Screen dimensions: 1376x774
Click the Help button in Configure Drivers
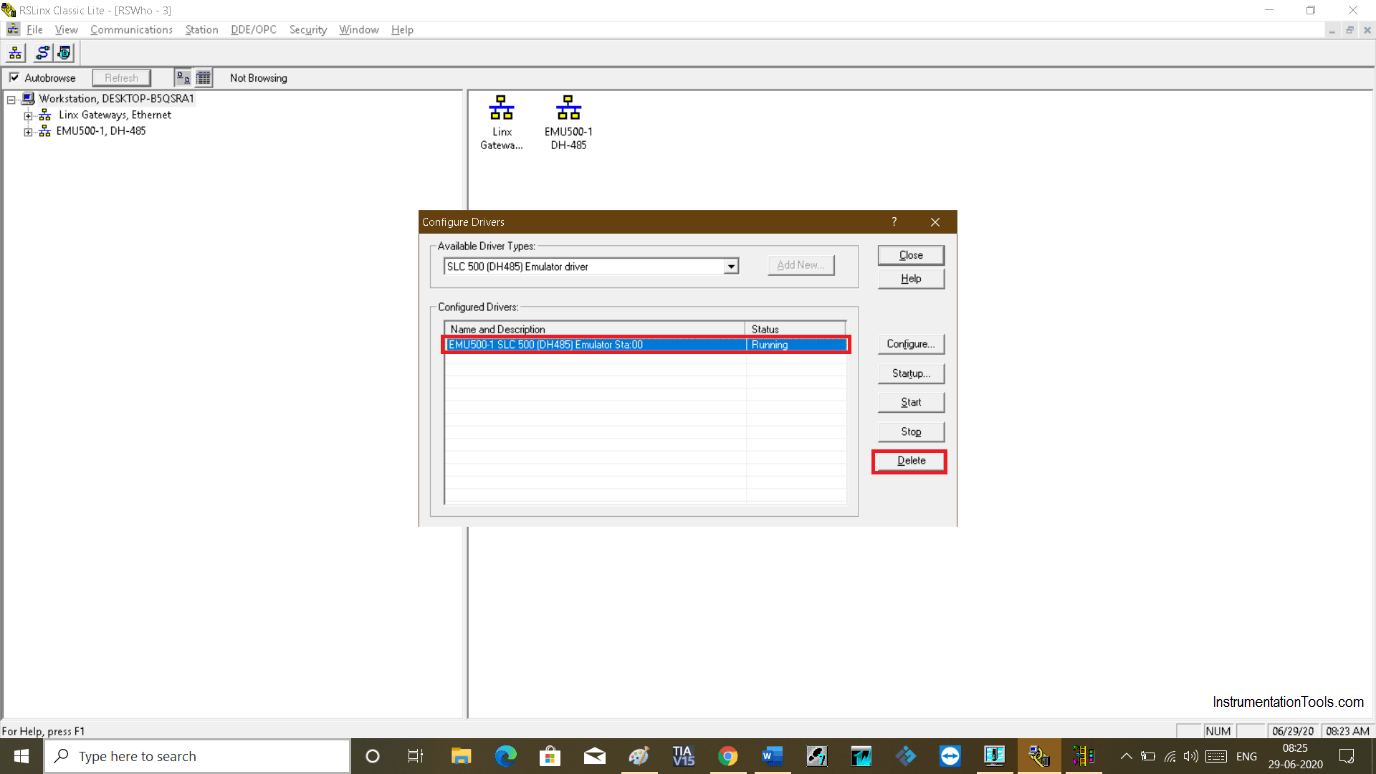(911, 279)
